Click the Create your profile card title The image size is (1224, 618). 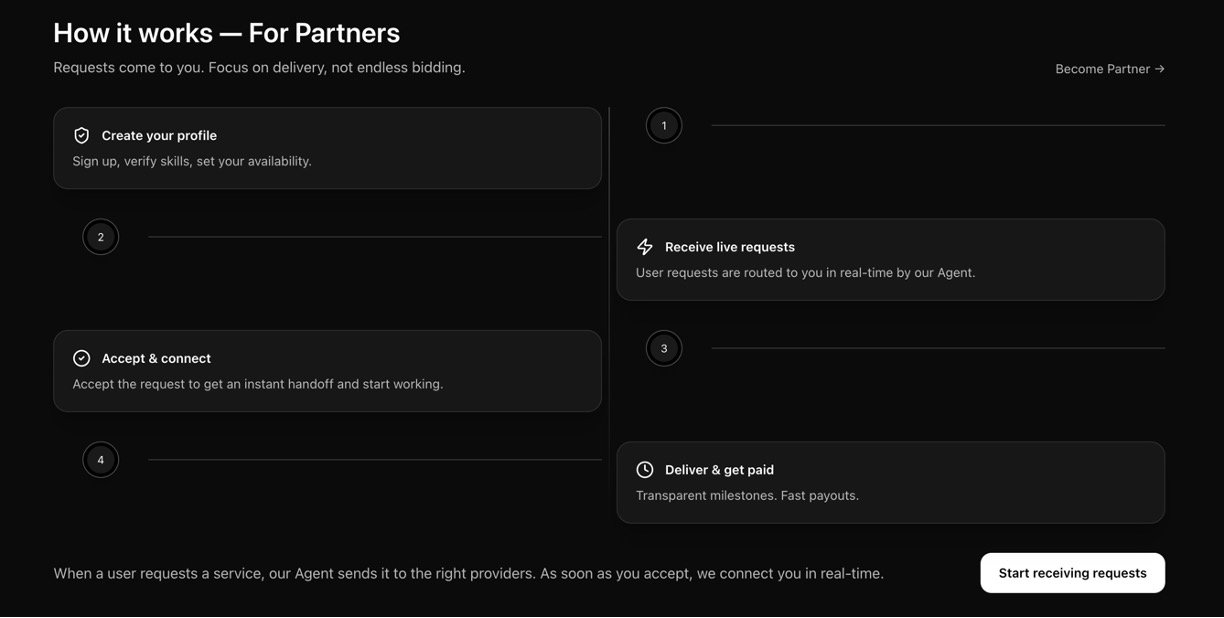click(x=159, y=136)
